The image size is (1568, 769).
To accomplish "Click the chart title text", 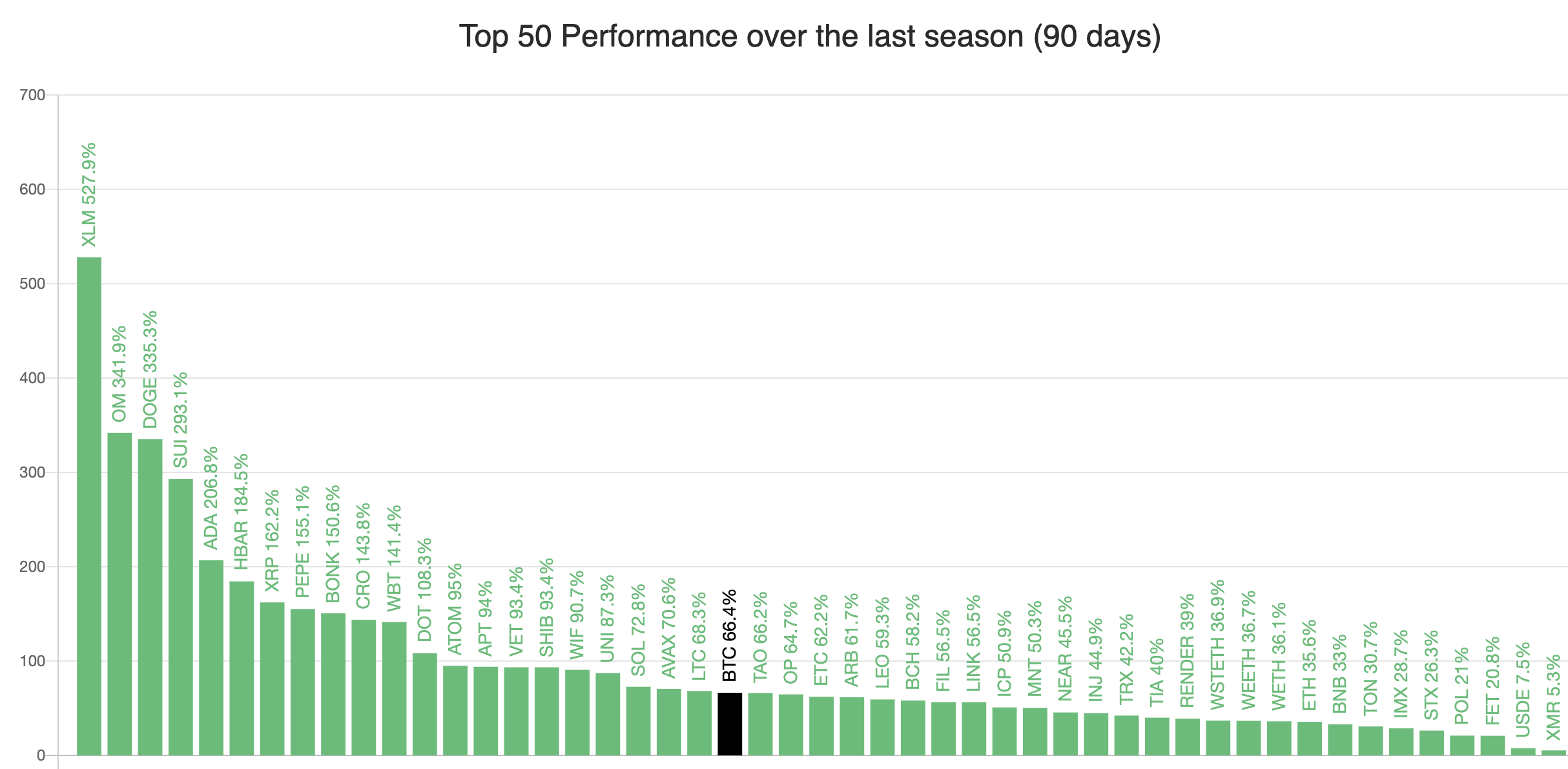I will click(x=810, y=37).
